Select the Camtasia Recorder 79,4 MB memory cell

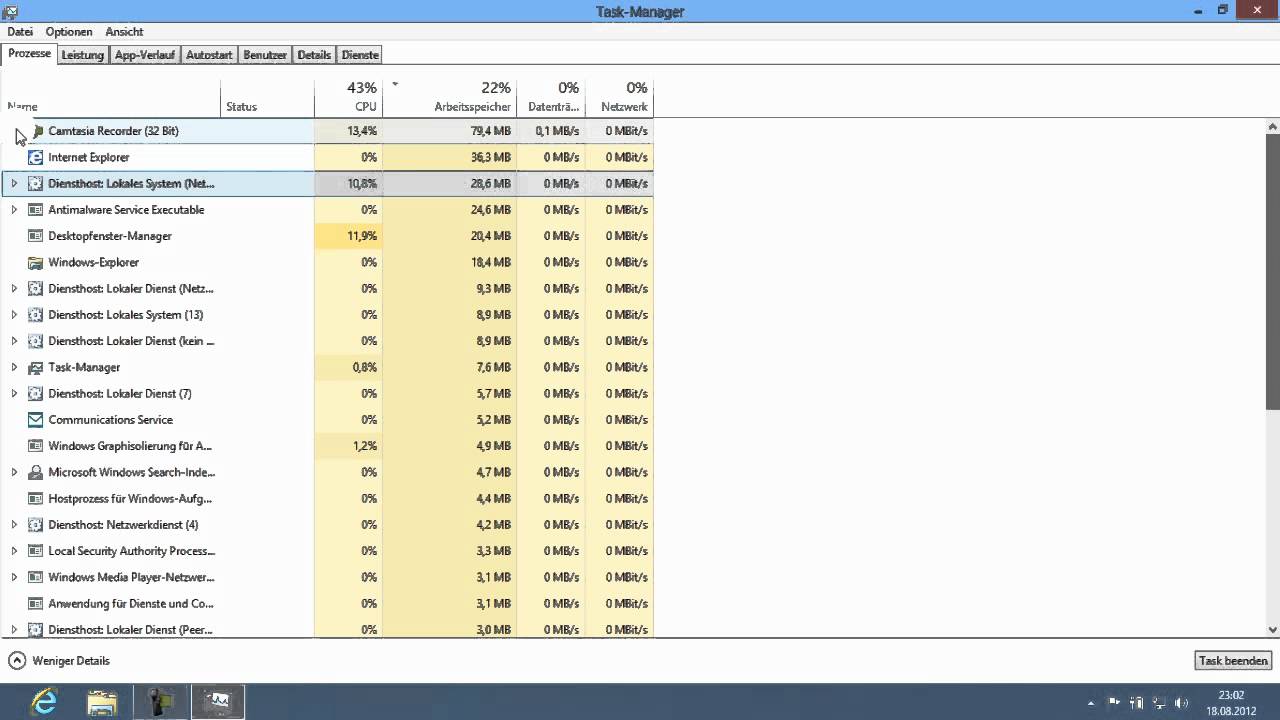[x=449, y=131]
